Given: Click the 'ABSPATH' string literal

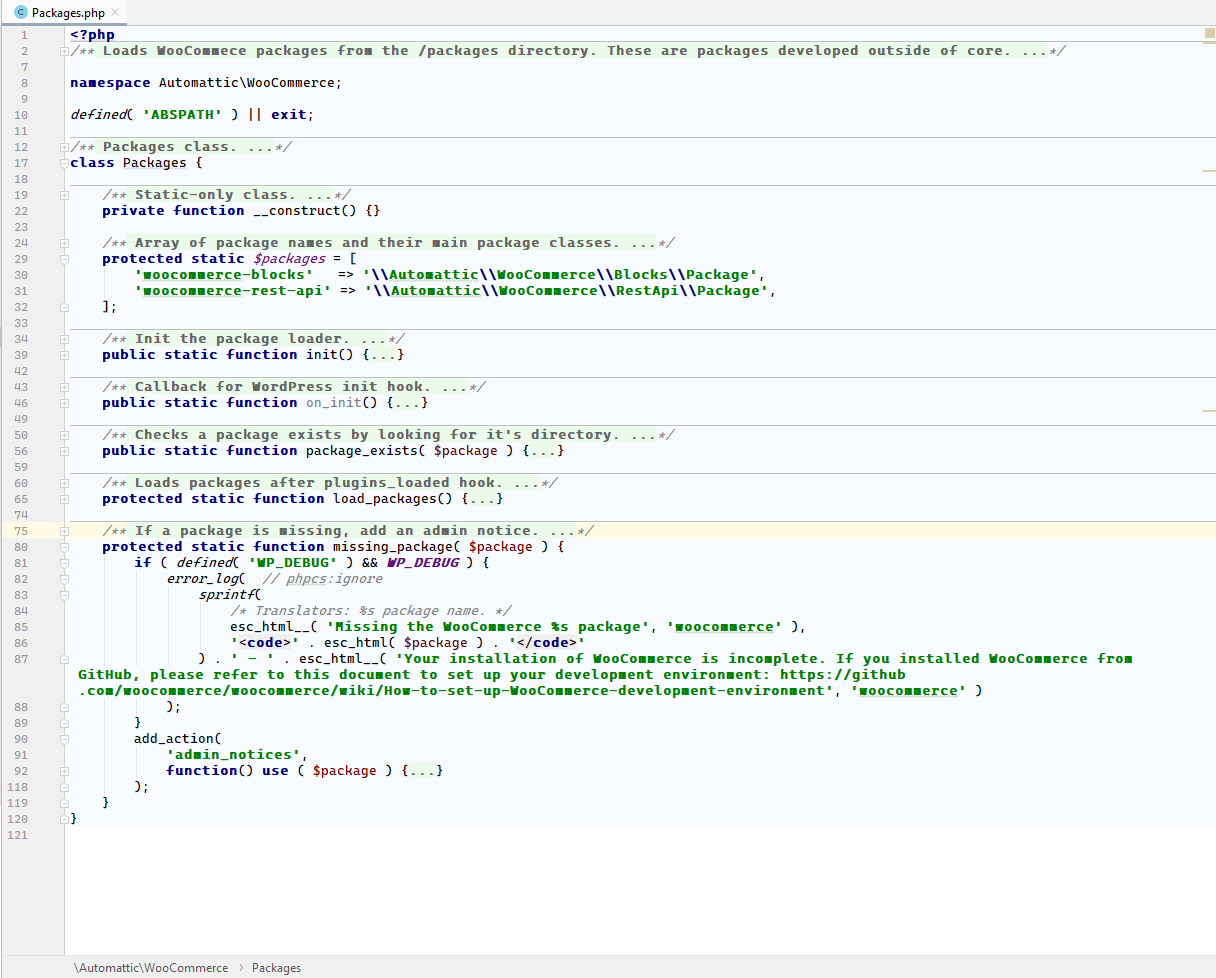Looking at the screenshot, I should point(182,115).
